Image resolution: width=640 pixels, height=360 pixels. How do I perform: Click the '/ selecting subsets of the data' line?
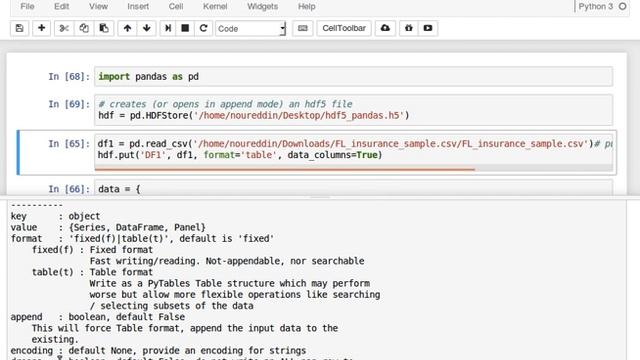pyautogui.click(x=171, y=306)
